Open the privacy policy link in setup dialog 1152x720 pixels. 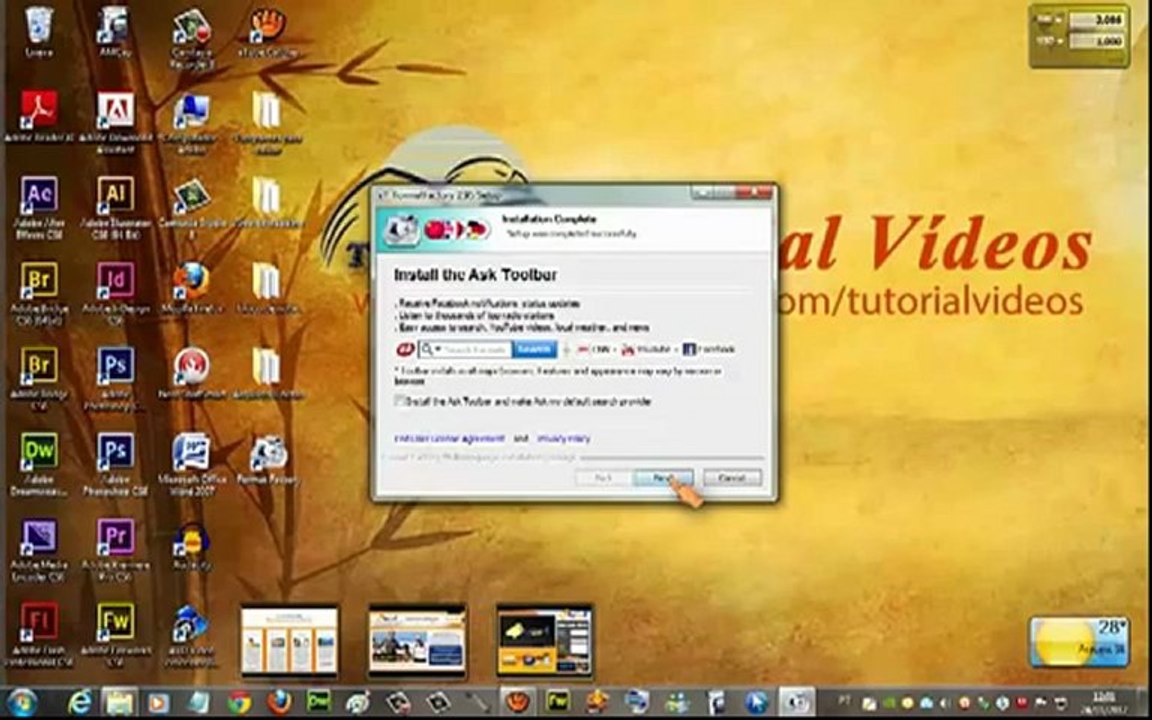click(563, 439)
